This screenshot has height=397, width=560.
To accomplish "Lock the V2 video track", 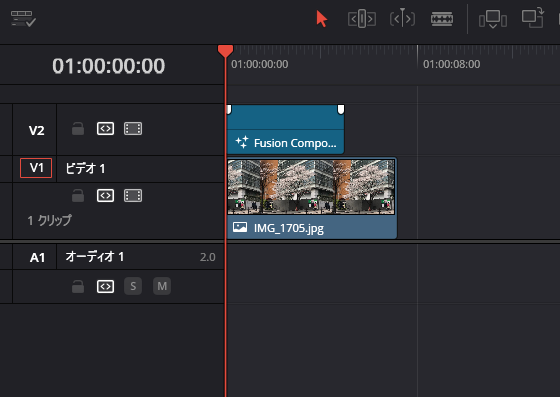I will tap(78, 129).
